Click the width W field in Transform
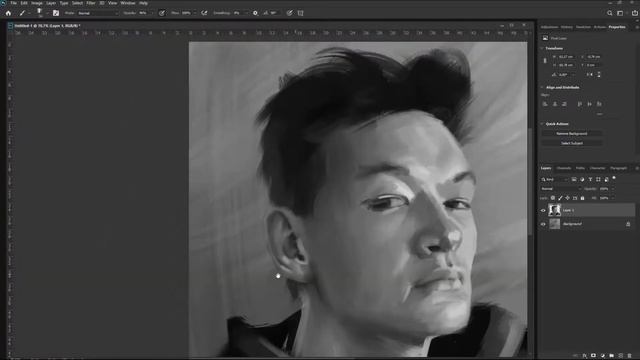The image size is (640, 360). [567, 57]
